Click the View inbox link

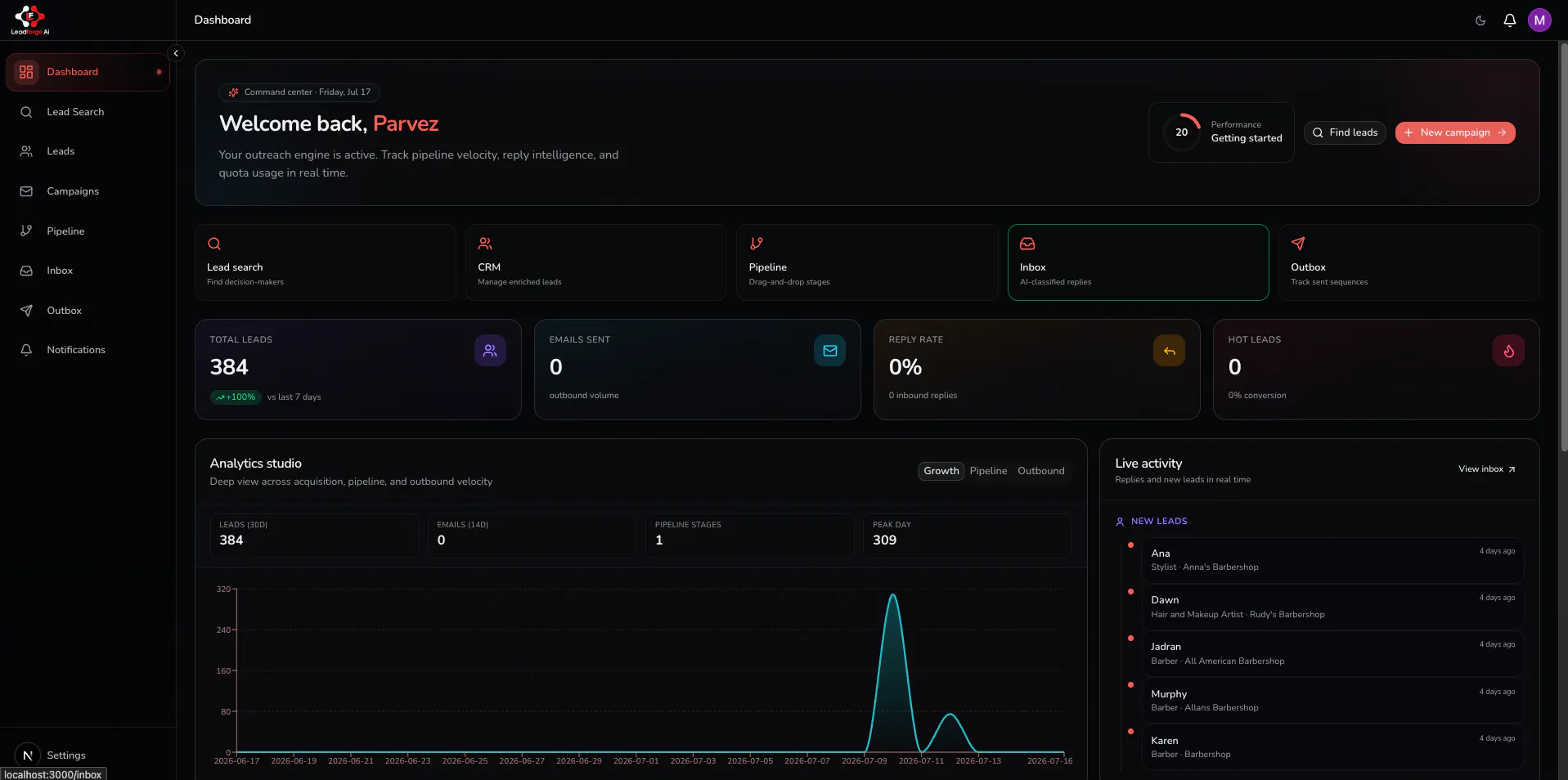(x=1487, y=469)
